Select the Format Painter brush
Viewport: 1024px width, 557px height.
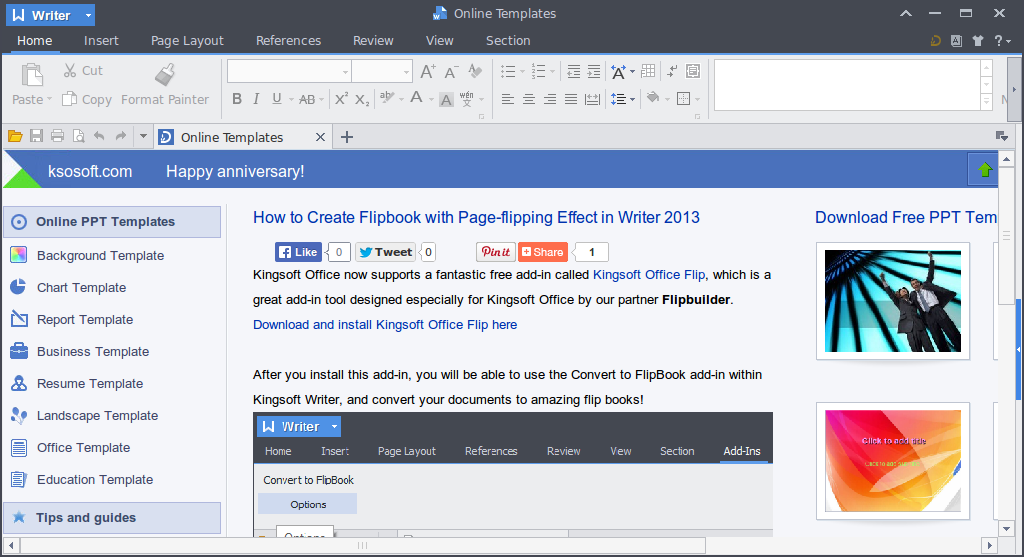coord(165,74)
